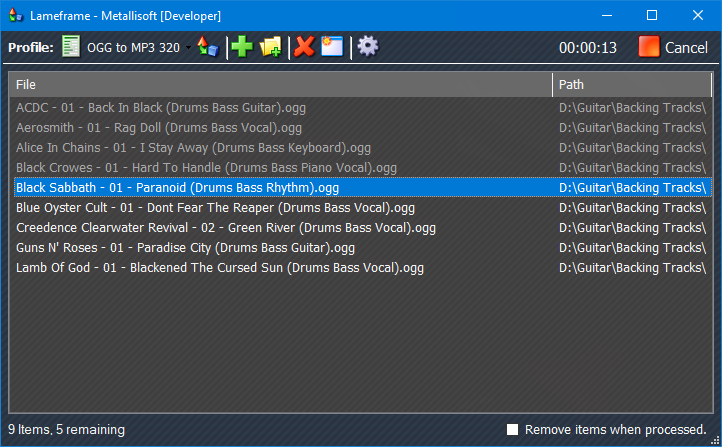This screenshot has width=722, height=447.
Task: Click the Lameframe app icon in title bar
Action: (x=15, y=16)
